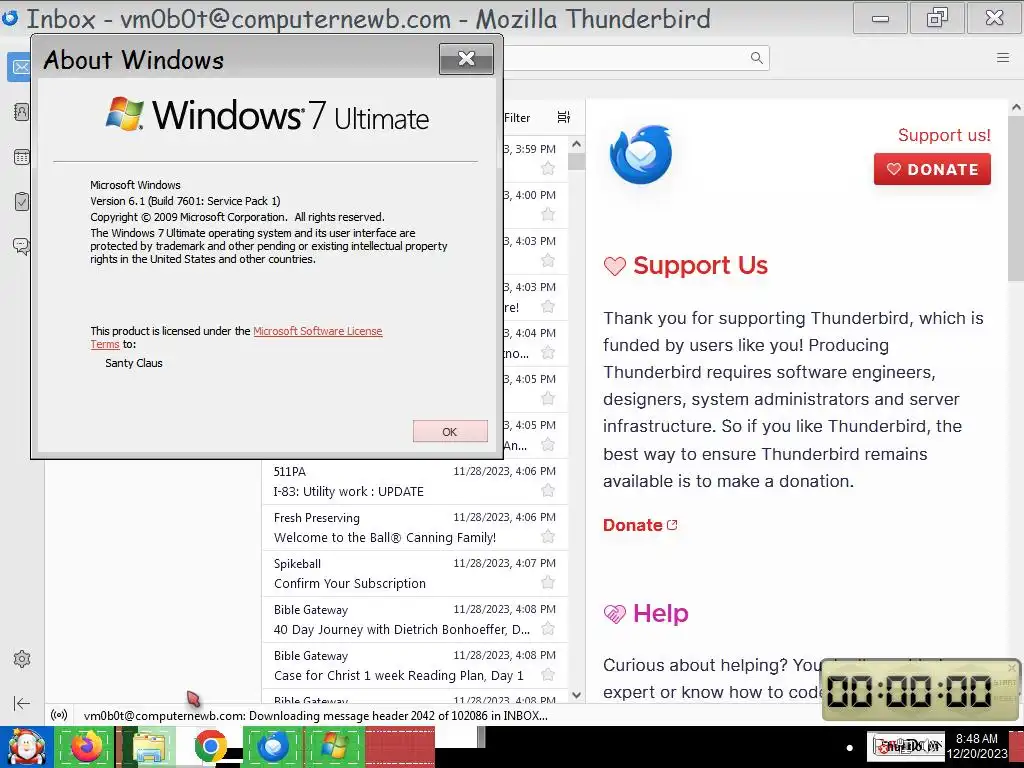
Task: Click the Thunderbird logo in Support pane
Action: 640,155
